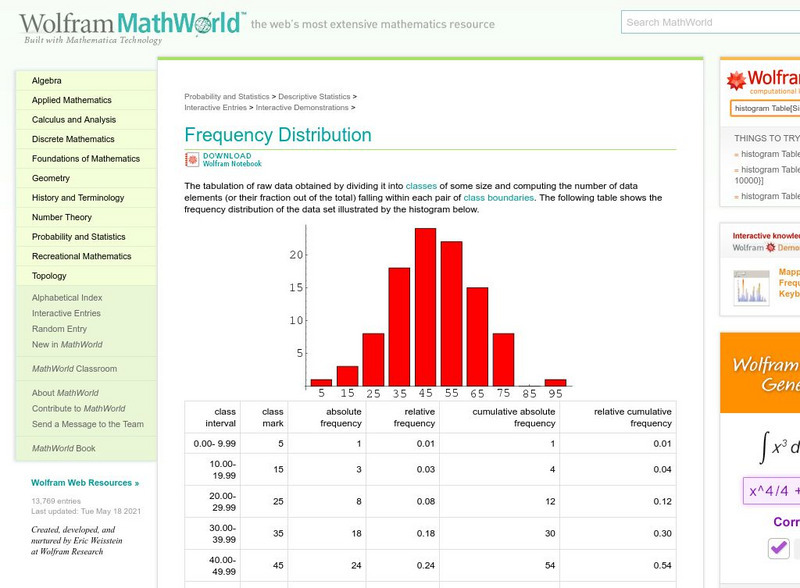
Task: Click the Search MathWorld input field
Action: 710,22
